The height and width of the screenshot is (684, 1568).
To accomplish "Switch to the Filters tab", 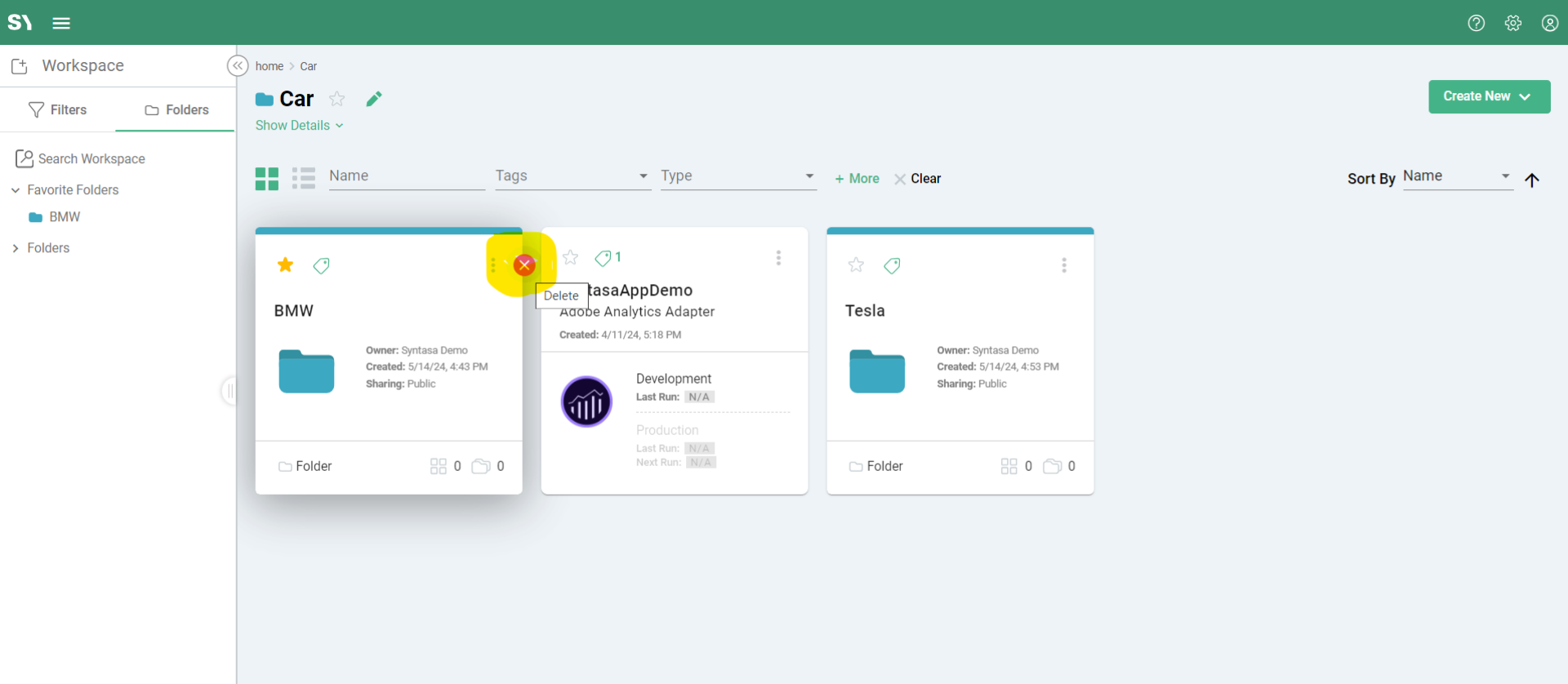I will tap(57, 109).
